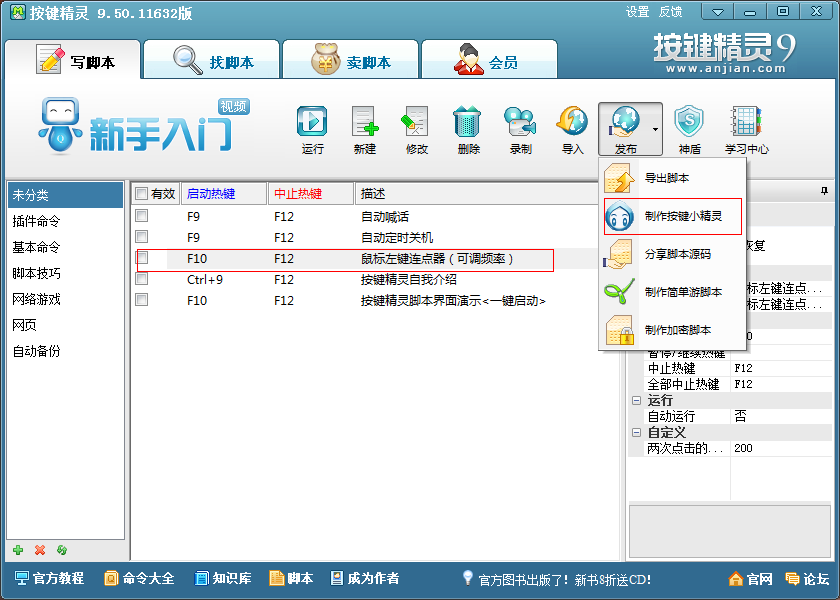Toggle the 有效 header checkbox
This screenshot has height=600, width=840.
pyautogui.click(x=141, y=193)
